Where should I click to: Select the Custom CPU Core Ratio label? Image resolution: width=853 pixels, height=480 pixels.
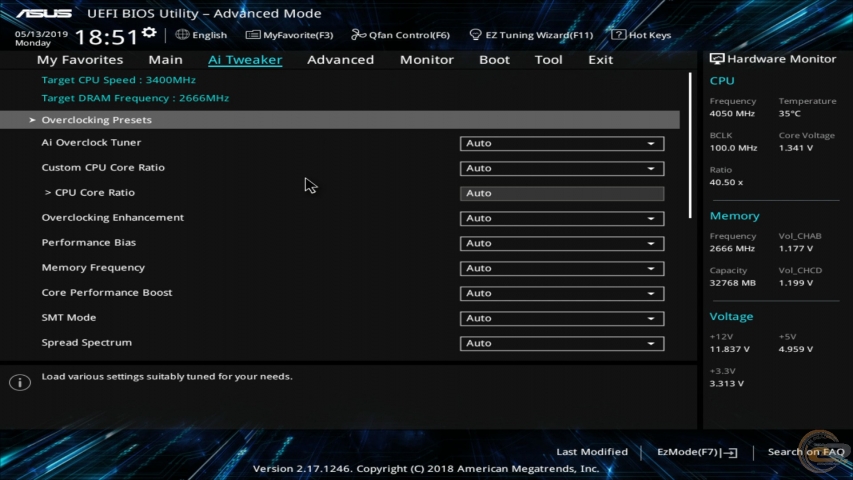click(x=103, y=168)
